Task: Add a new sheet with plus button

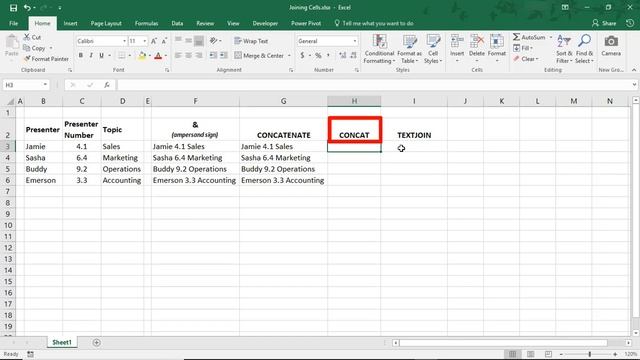Action: point(96,342)
